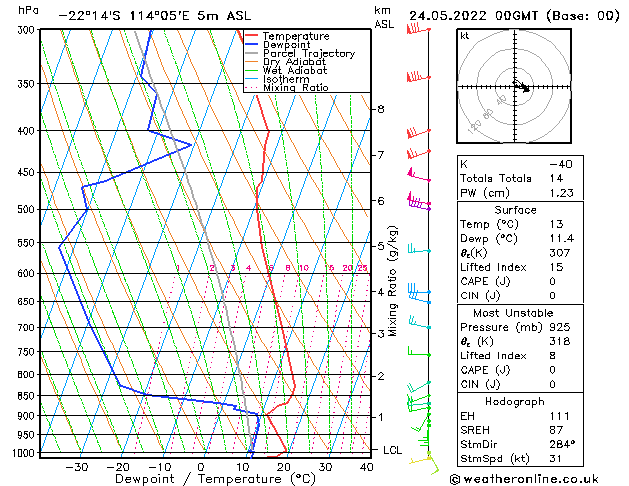Click the Most Unstable theta-e value 318

coord(560,341)
